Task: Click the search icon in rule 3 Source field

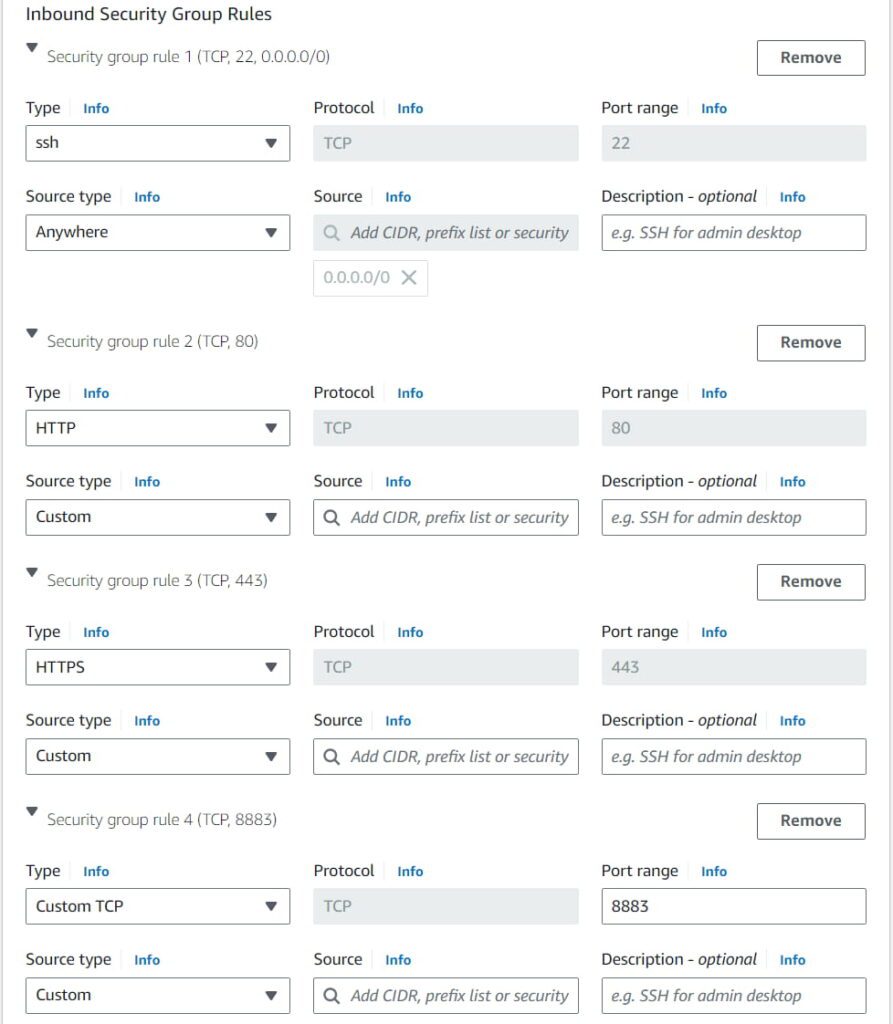Action: 330,756
